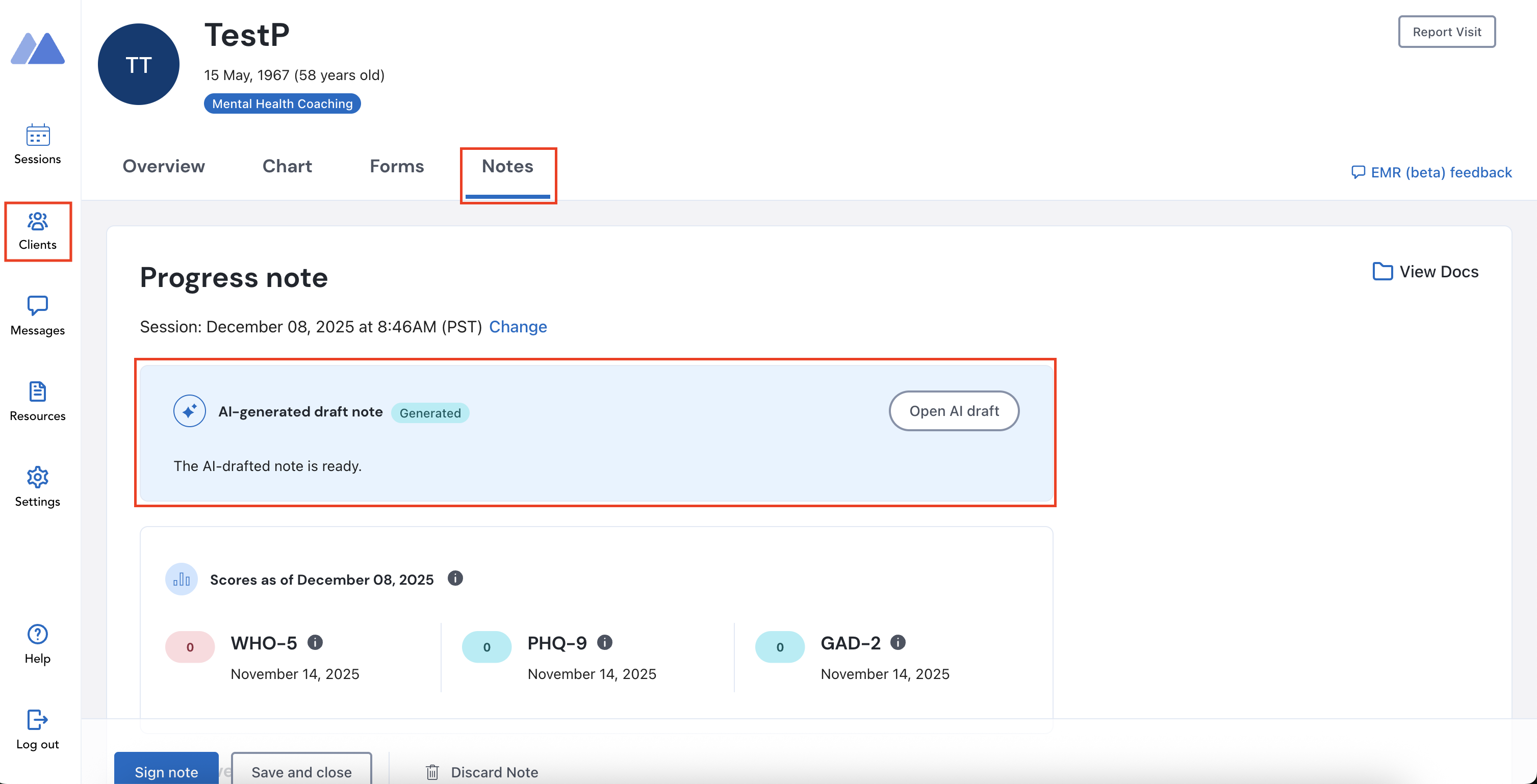
Task: Click the TT patient avatar
Action: point(138,64)
